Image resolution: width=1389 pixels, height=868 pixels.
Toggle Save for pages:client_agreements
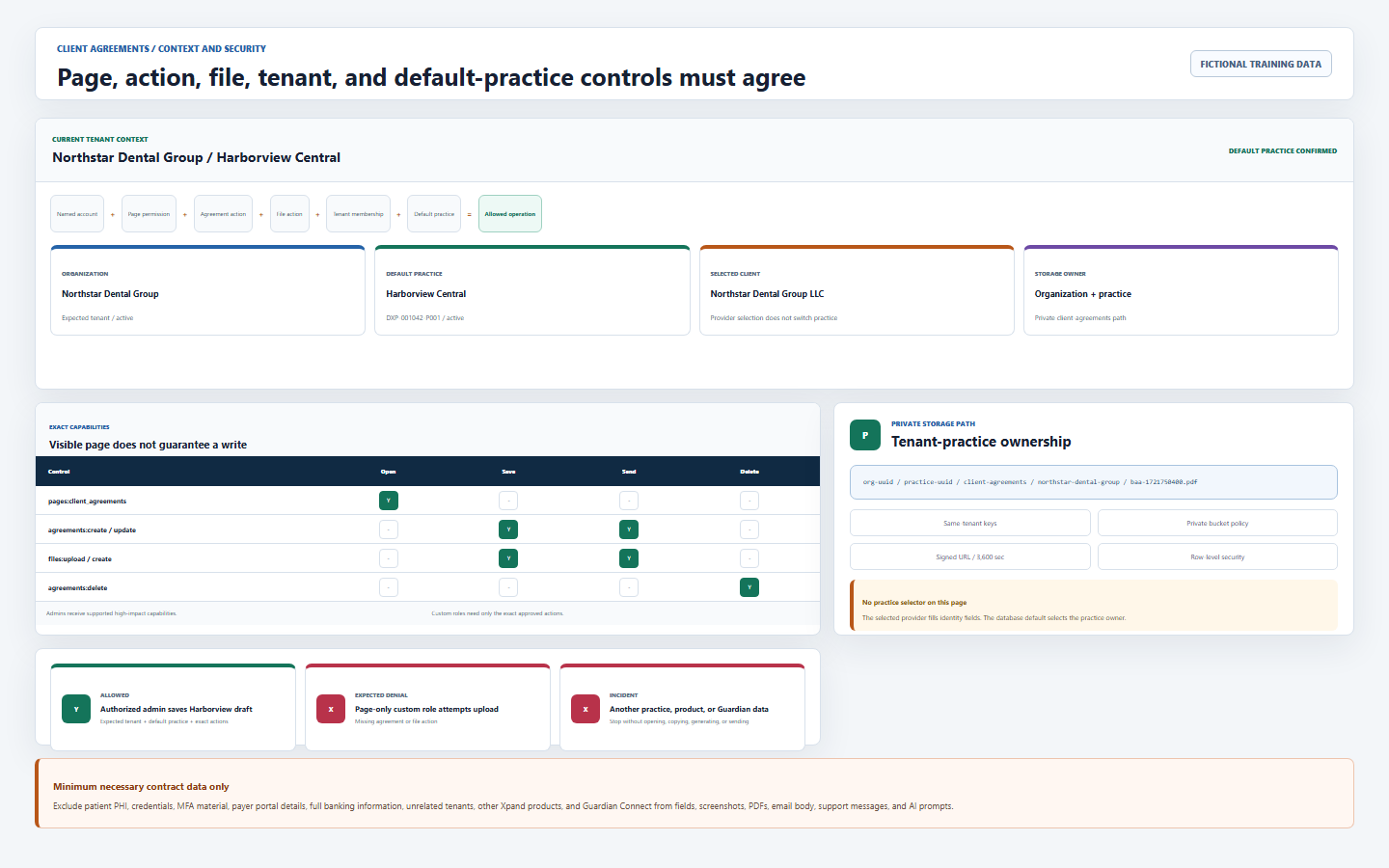pos(508,501)
